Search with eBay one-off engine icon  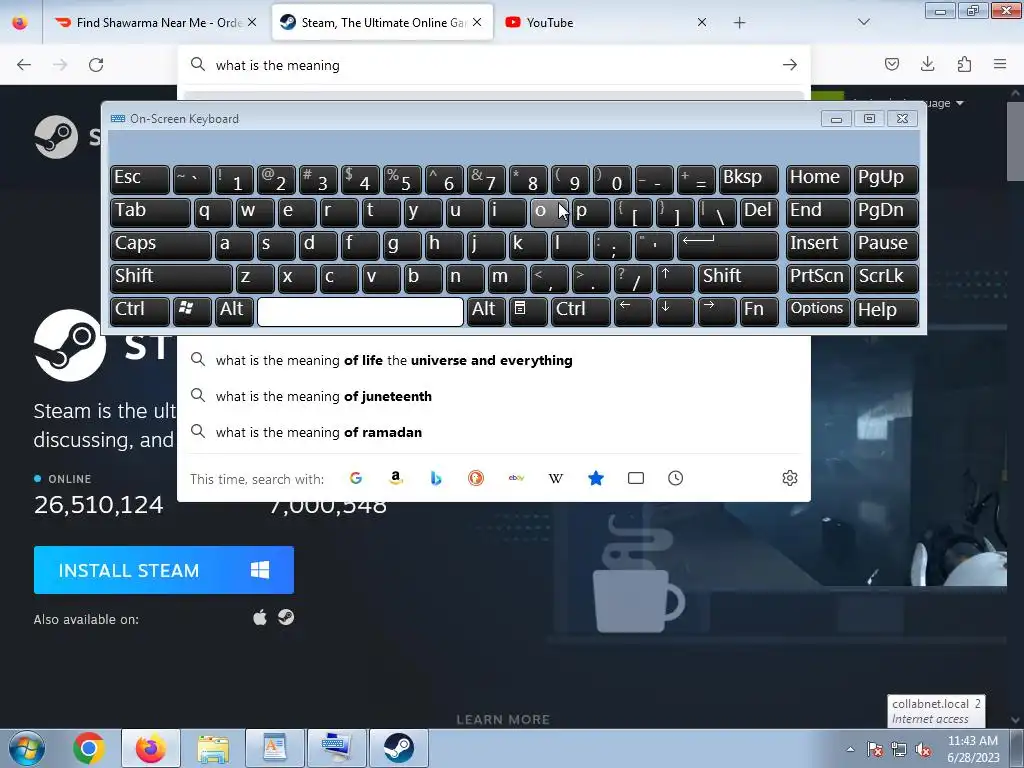[x=516, y=478]
